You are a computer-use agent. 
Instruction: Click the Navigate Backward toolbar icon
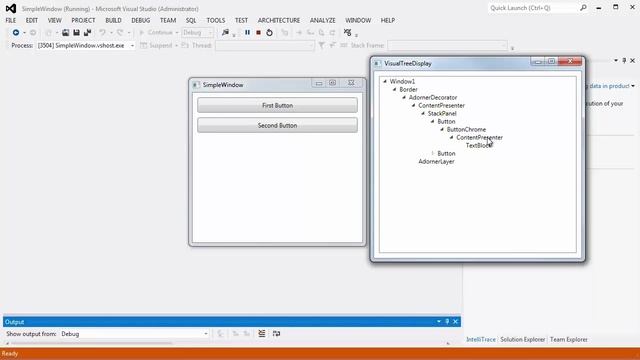(16, 33)
